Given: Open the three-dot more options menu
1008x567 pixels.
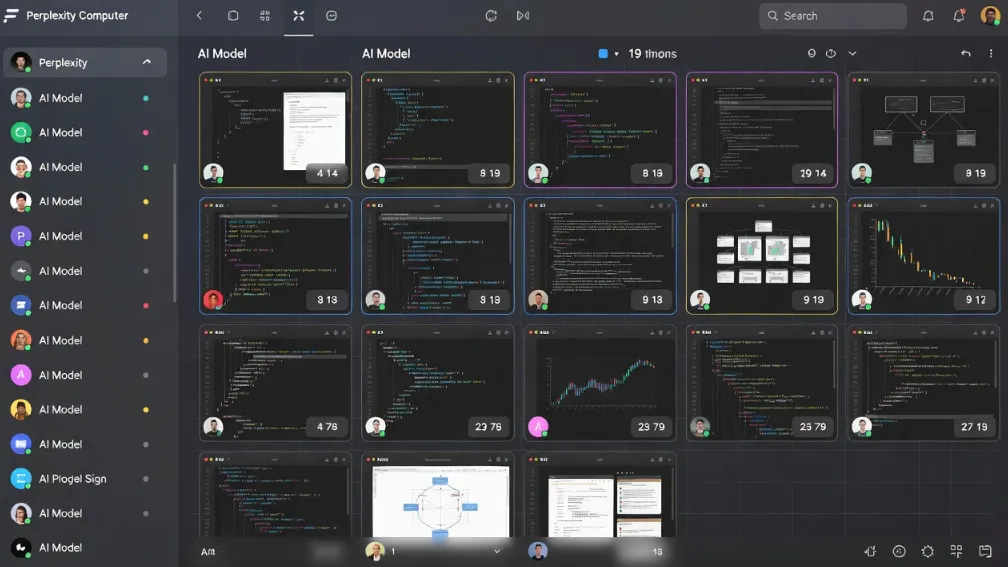Looking at the screenshot, I should pyautogui.click(x=991, y=54).
